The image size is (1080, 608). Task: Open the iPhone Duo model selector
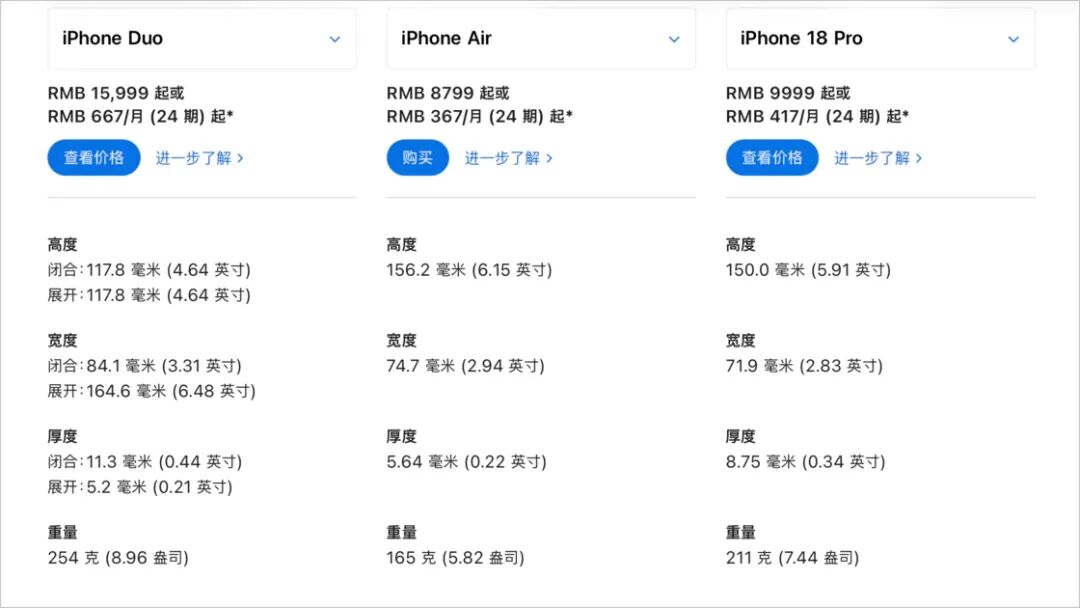tap(202, 39)
